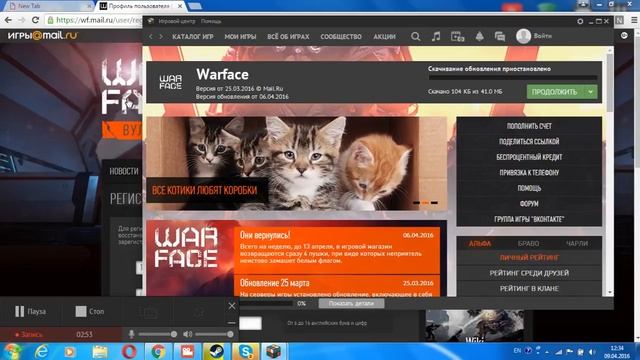Click Показать детали button
Screen dimensions: 640x360
351,303
